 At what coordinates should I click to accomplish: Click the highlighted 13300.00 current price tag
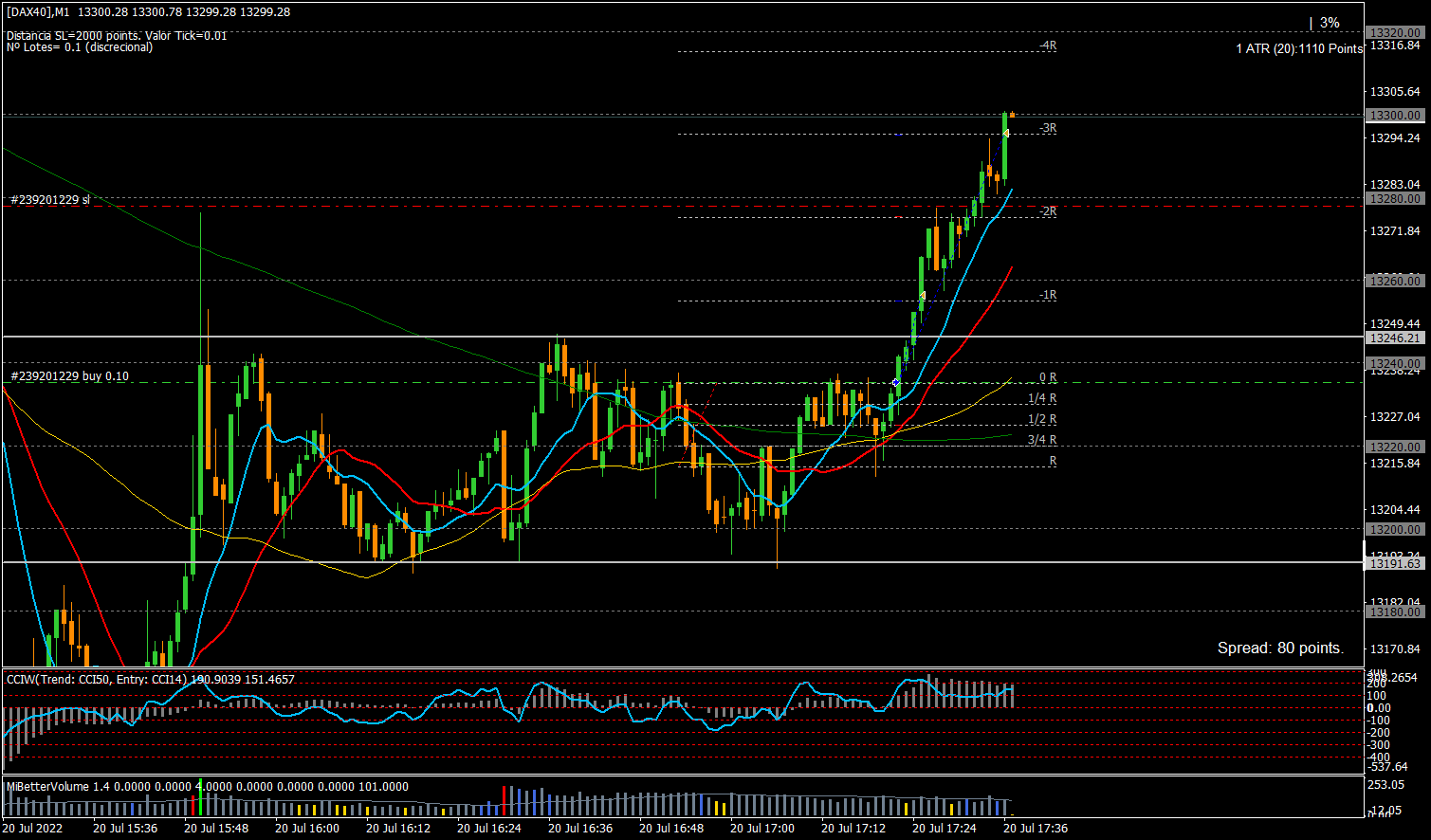pos(1394,116)
